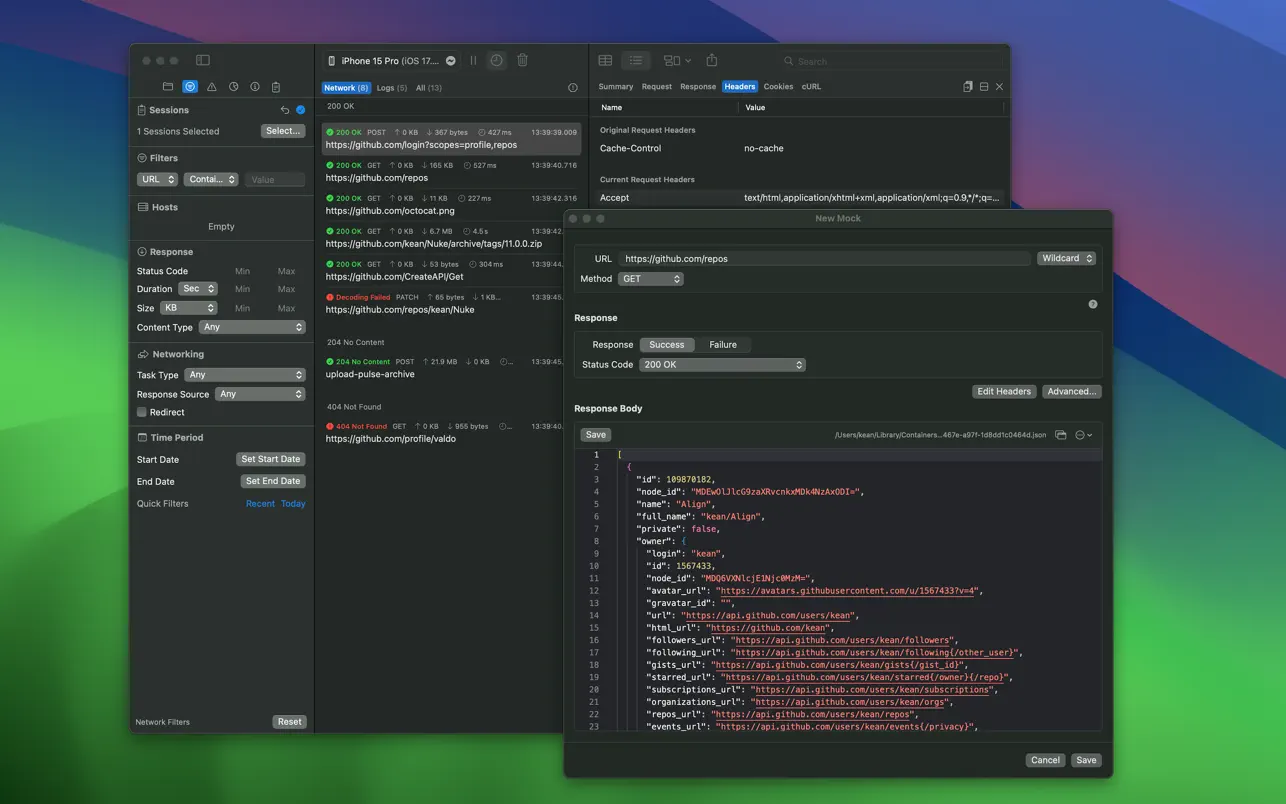Click the Advanced... button
Viewport: 1286px width, 804px height.
(1072, 391)
